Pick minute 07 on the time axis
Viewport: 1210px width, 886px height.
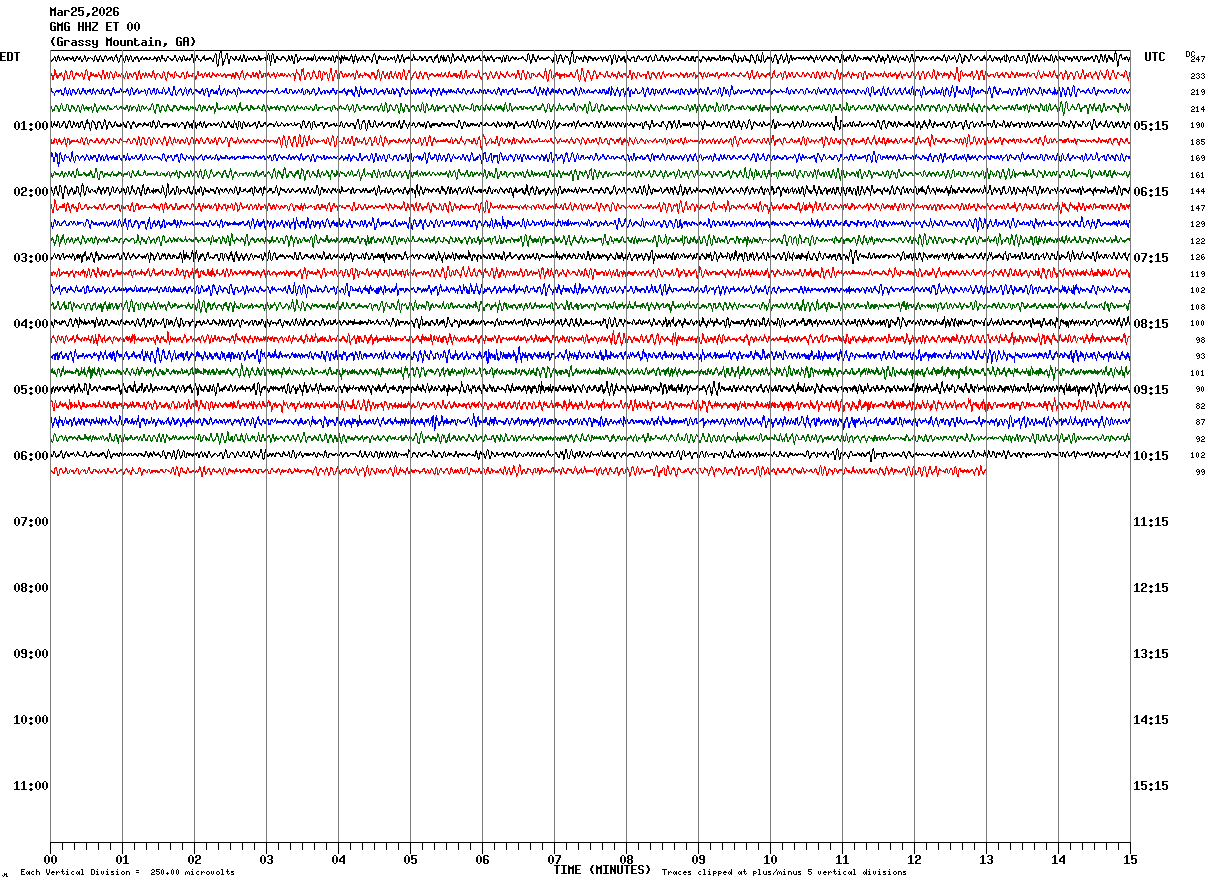[x=554, y=859]
